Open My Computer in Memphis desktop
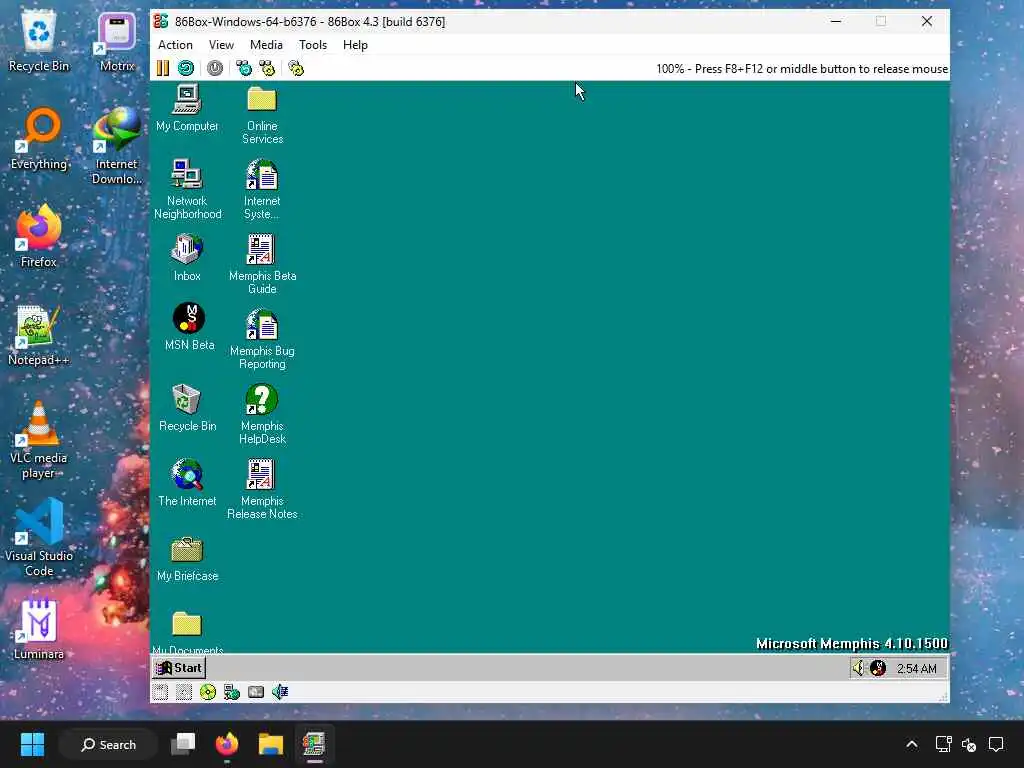Viewport: 1024px width, 768px height. [187, 108]
